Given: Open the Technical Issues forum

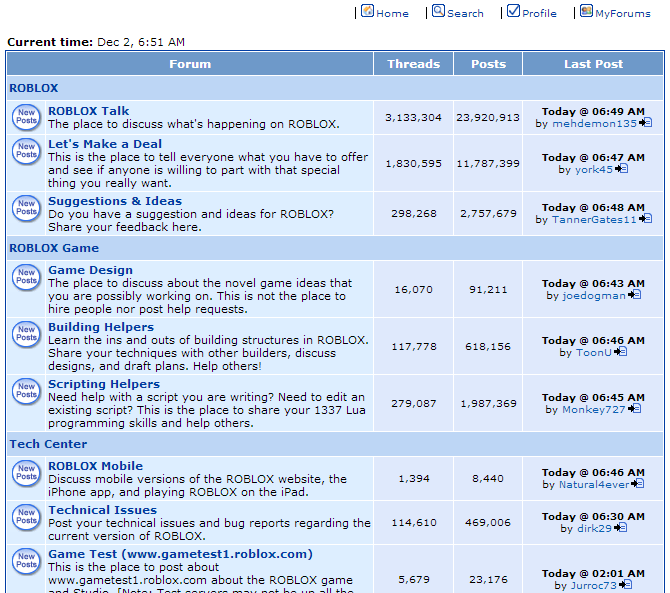Looking at the screenshot, I should tap(103, 510).
